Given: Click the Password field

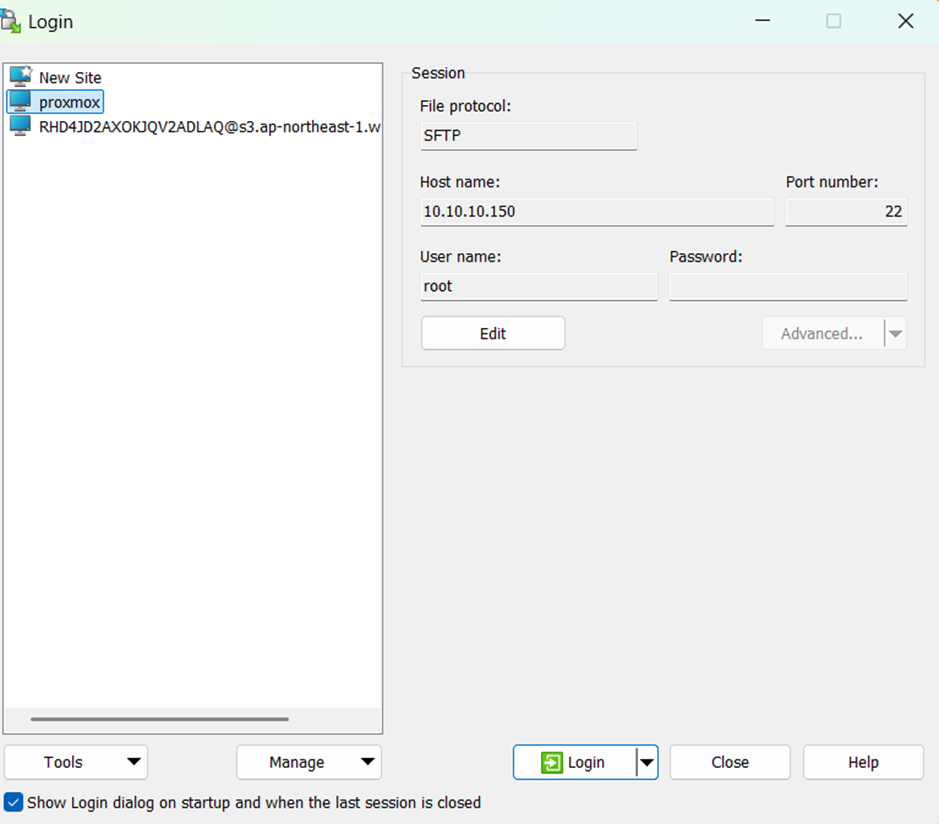Looking at the screenshot, I should (x=788, y=286).
